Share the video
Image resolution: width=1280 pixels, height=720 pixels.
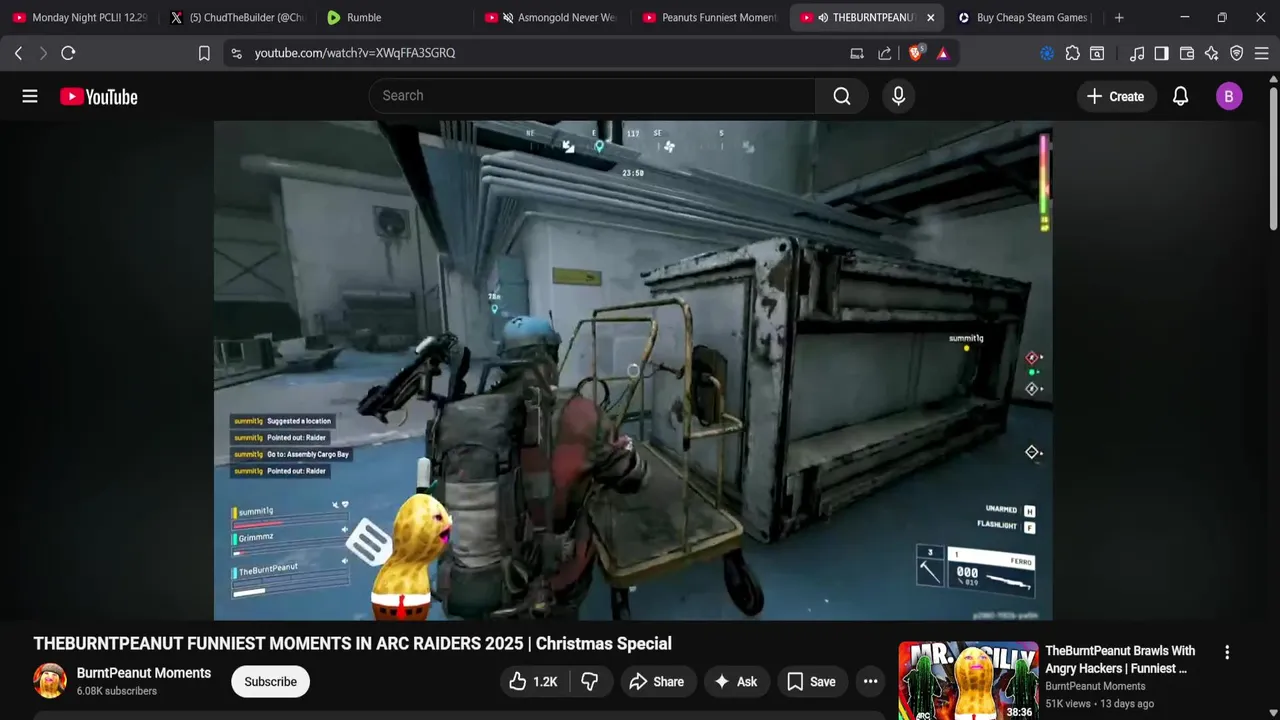pyautogui.click(x=656, y=682)
